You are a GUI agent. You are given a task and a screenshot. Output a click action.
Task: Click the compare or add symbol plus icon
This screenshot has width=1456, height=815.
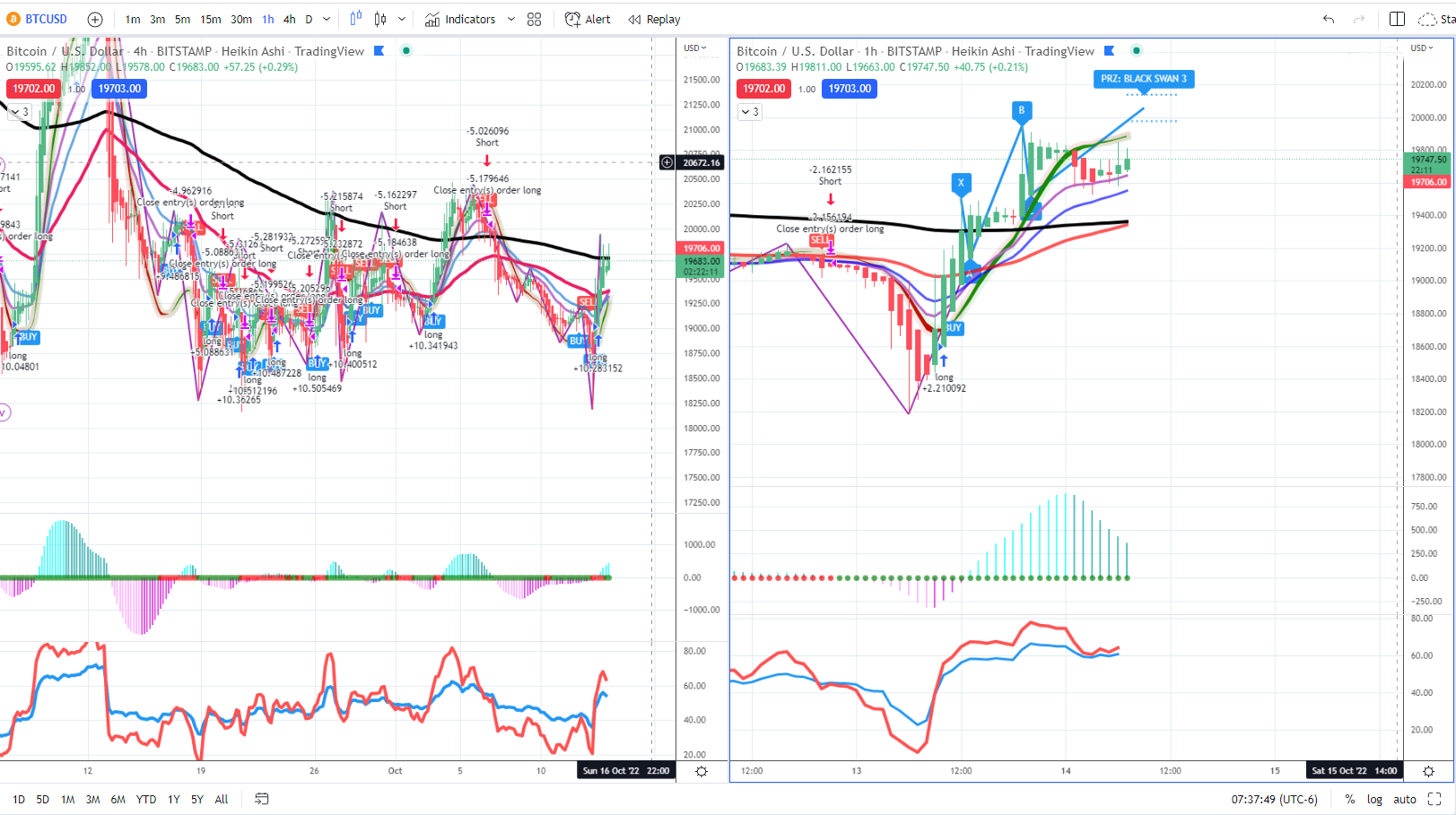[95, 19]
